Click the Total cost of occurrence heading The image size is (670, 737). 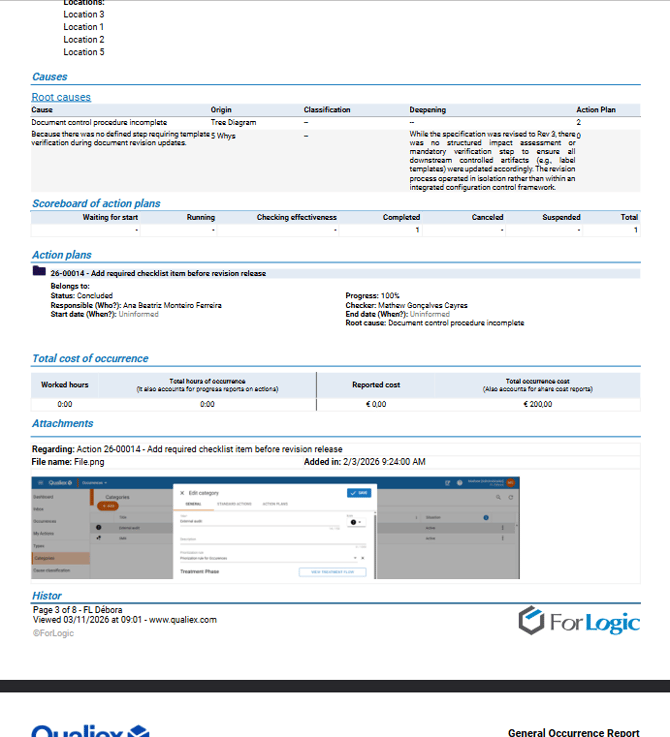90,358
